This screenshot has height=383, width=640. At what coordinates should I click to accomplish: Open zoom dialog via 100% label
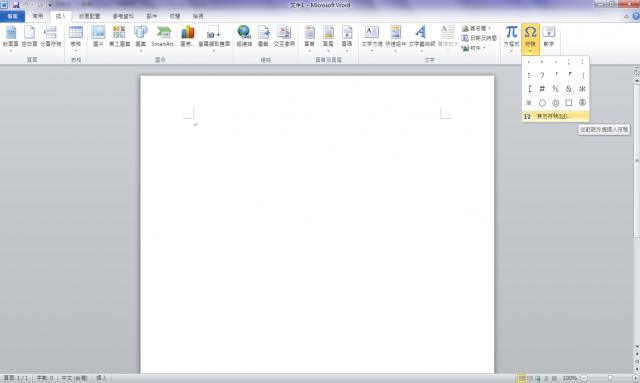(x=569, y=378)
